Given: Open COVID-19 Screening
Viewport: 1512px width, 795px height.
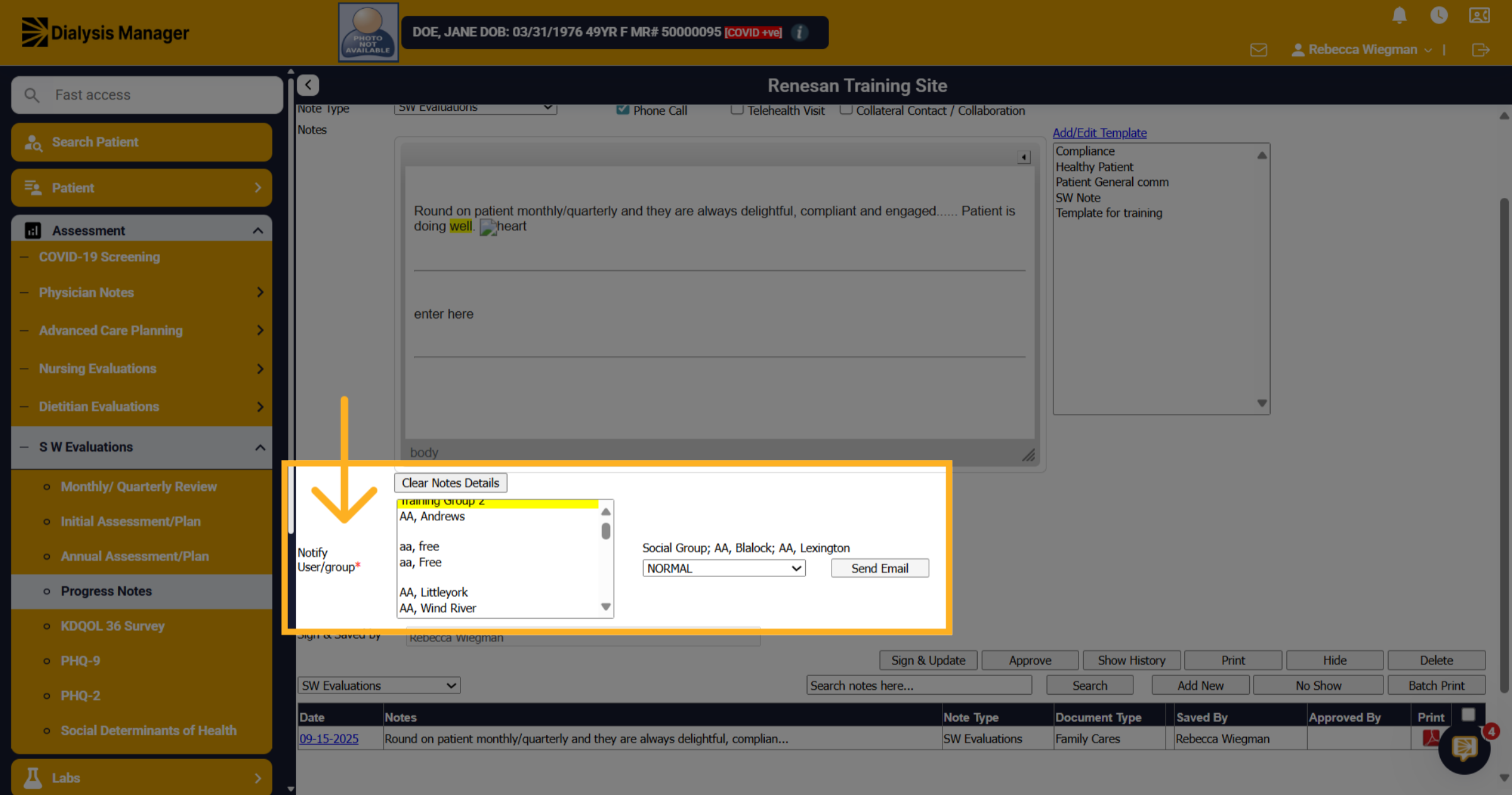Looking at the screenshot, I should [x=100, y=257].
